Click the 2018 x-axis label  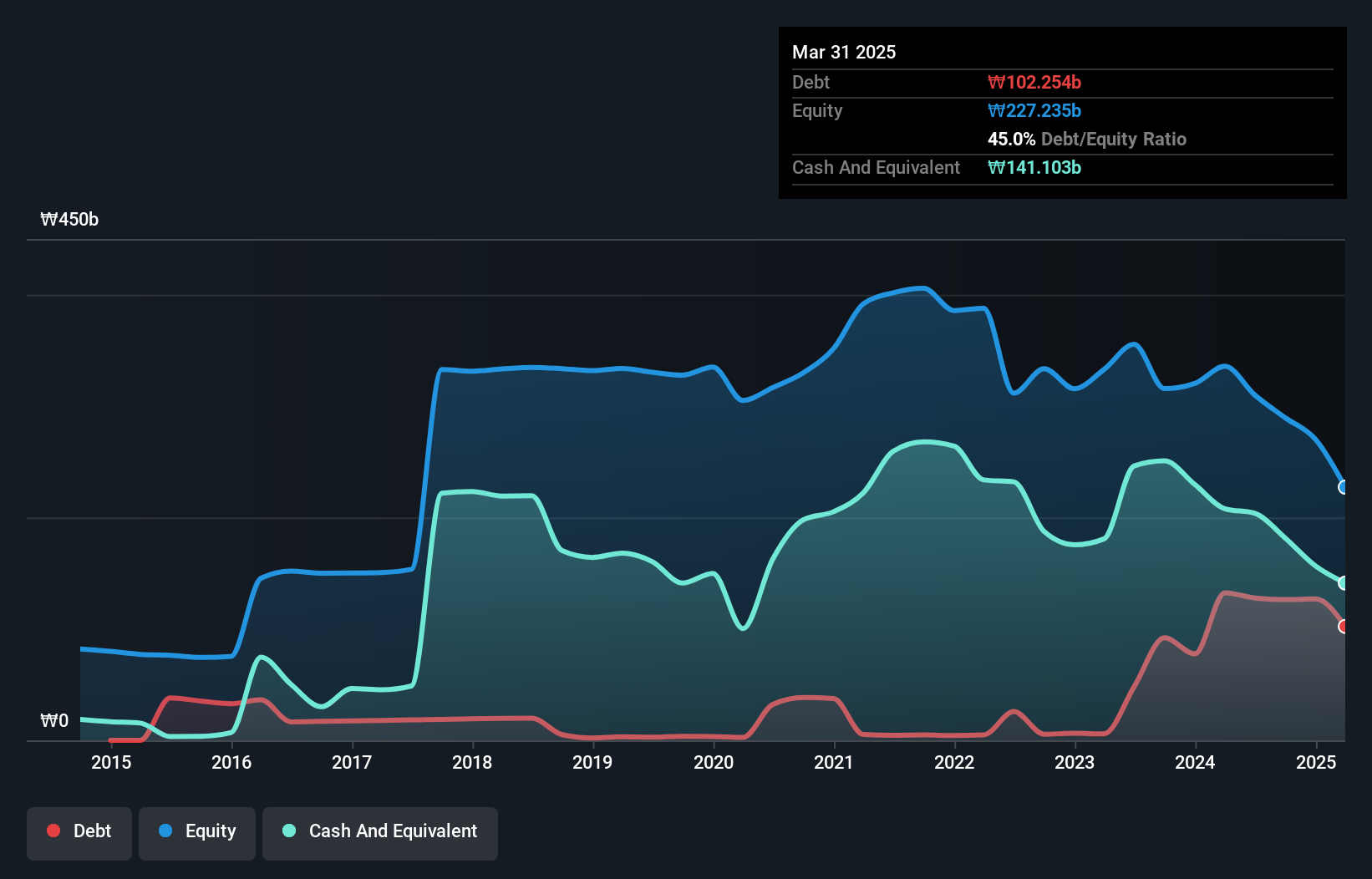tap(472, 762)
